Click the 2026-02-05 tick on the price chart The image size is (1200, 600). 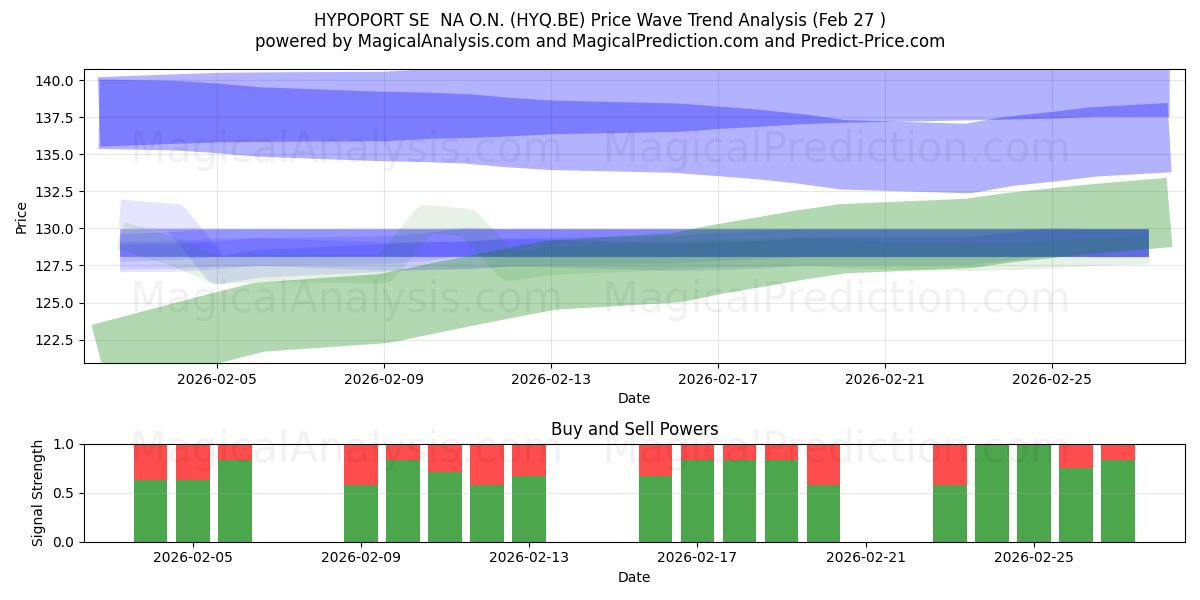[217, 380]
